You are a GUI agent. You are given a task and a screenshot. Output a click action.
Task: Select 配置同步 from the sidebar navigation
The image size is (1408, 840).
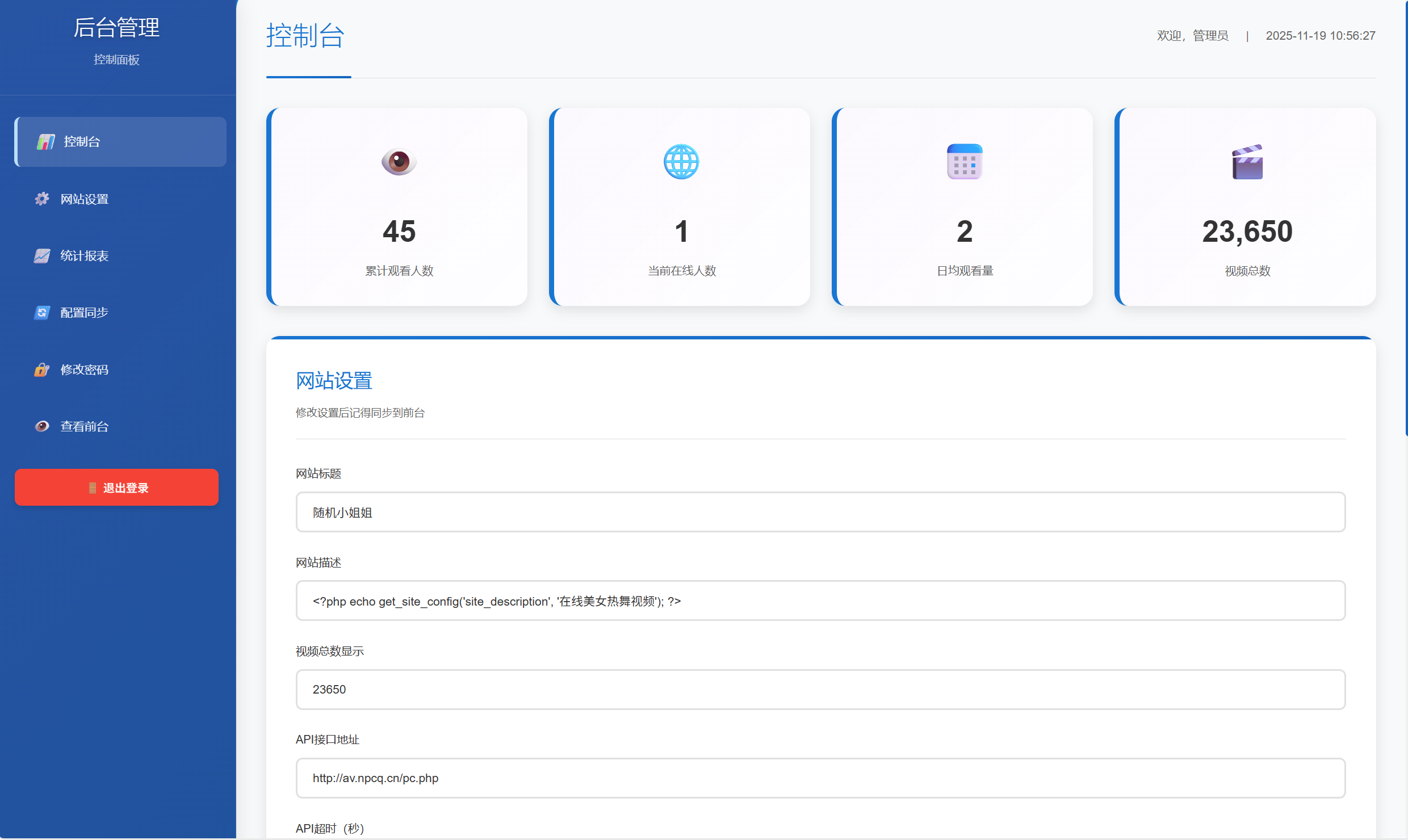pyautogui.click(x=83, y=312)
